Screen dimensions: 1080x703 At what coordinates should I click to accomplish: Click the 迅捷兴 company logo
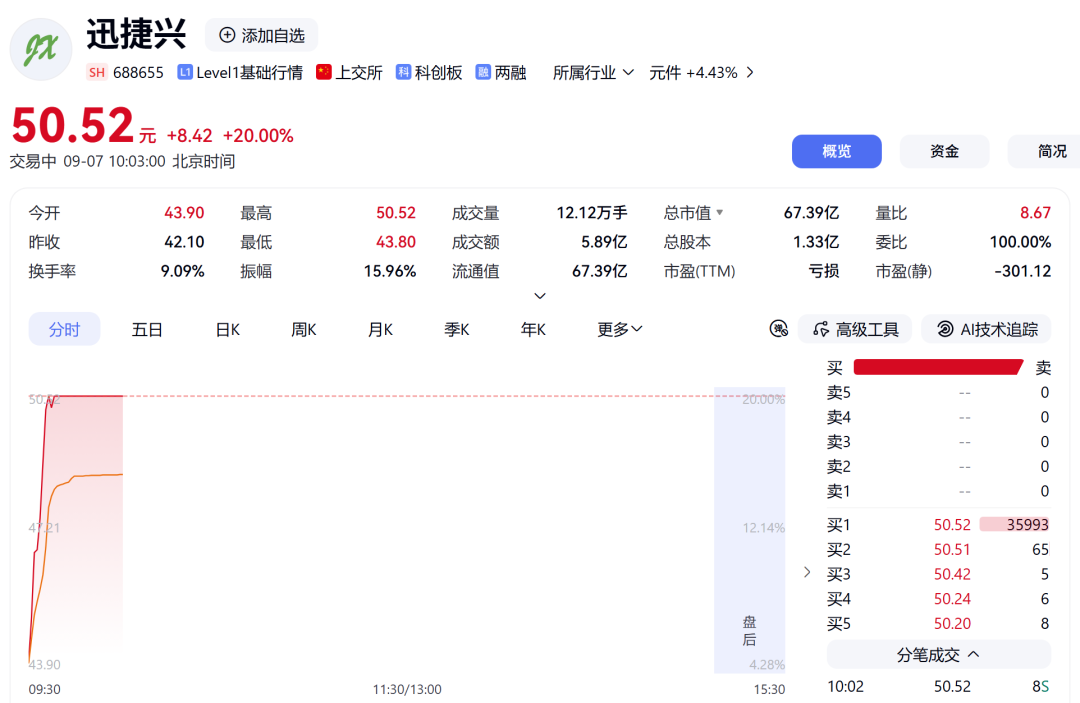click(x=41, y=50)
